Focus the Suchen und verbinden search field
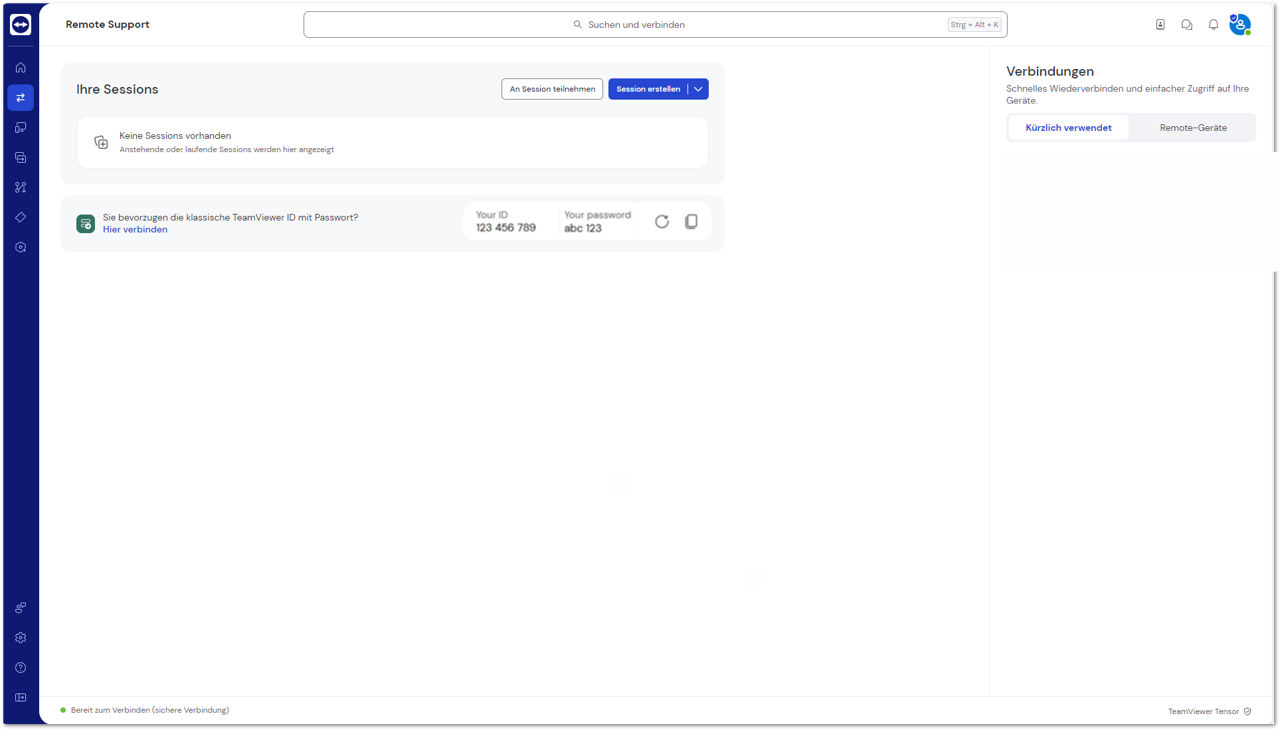This screenshot has width=1280, height=731. coord(655,24)
